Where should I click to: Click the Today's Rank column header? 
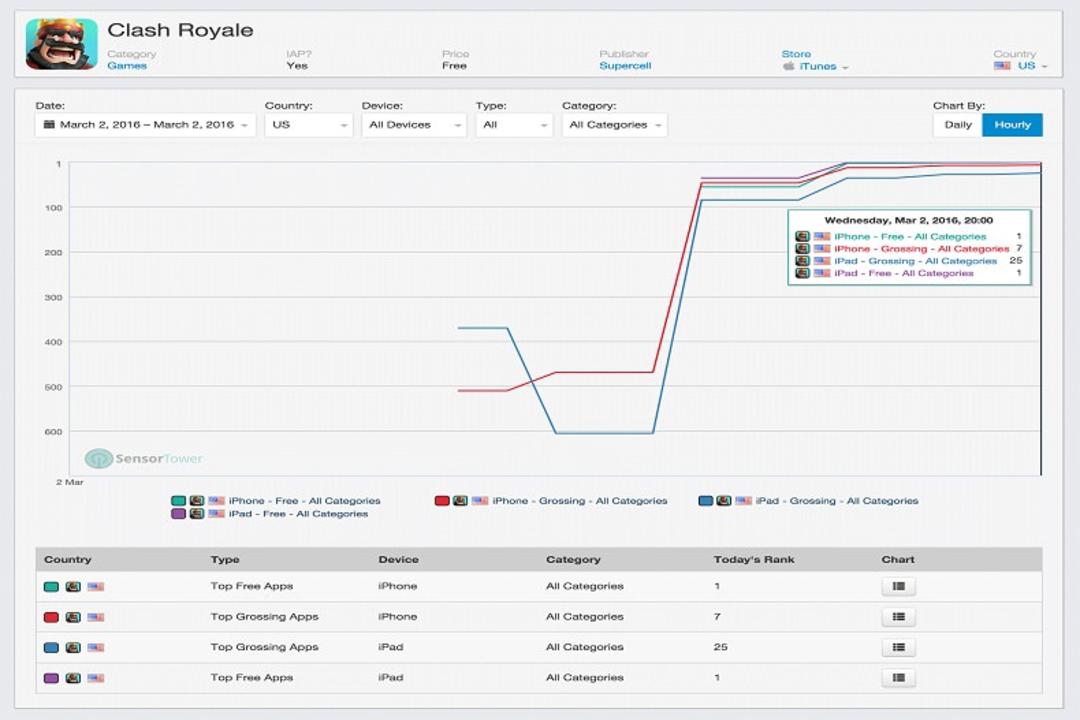coord(754,559)
